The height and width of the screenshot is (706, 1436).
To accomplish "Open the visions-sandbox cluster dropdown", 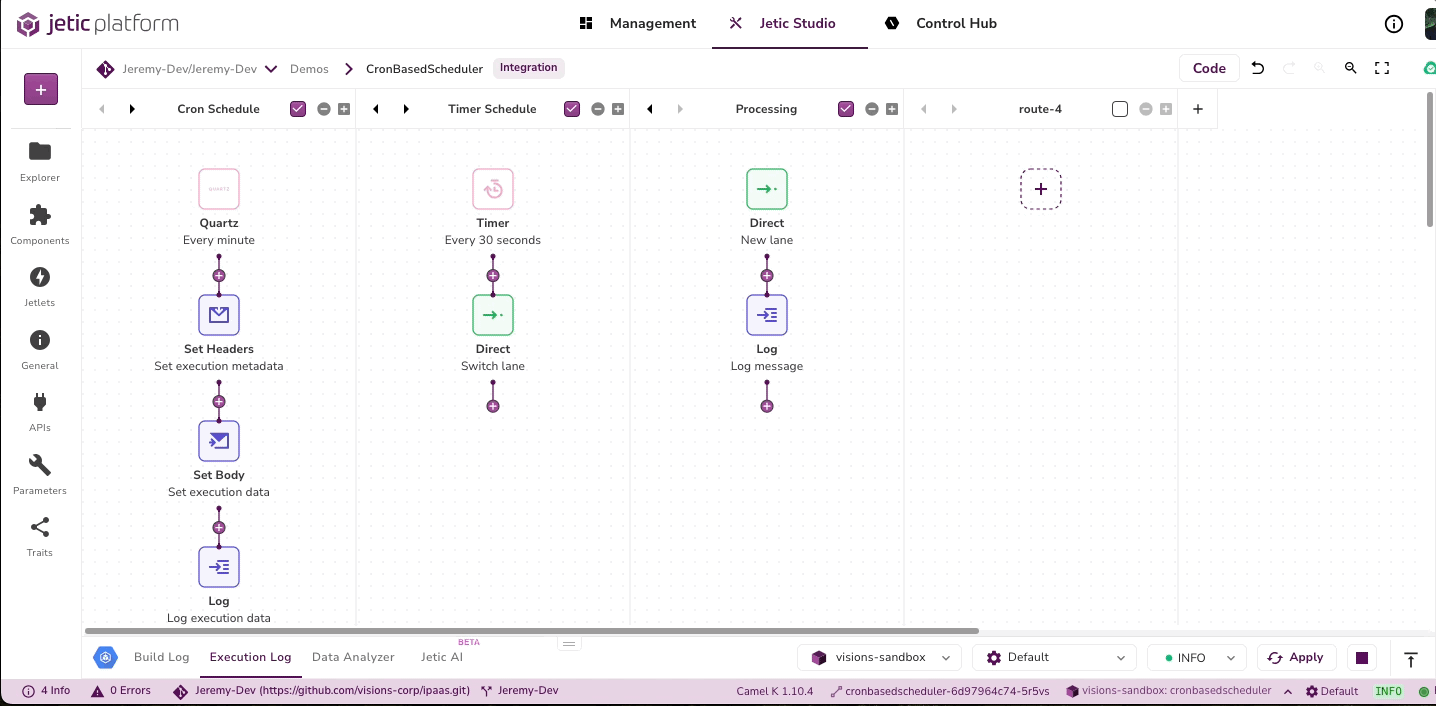I will (879, 658).
